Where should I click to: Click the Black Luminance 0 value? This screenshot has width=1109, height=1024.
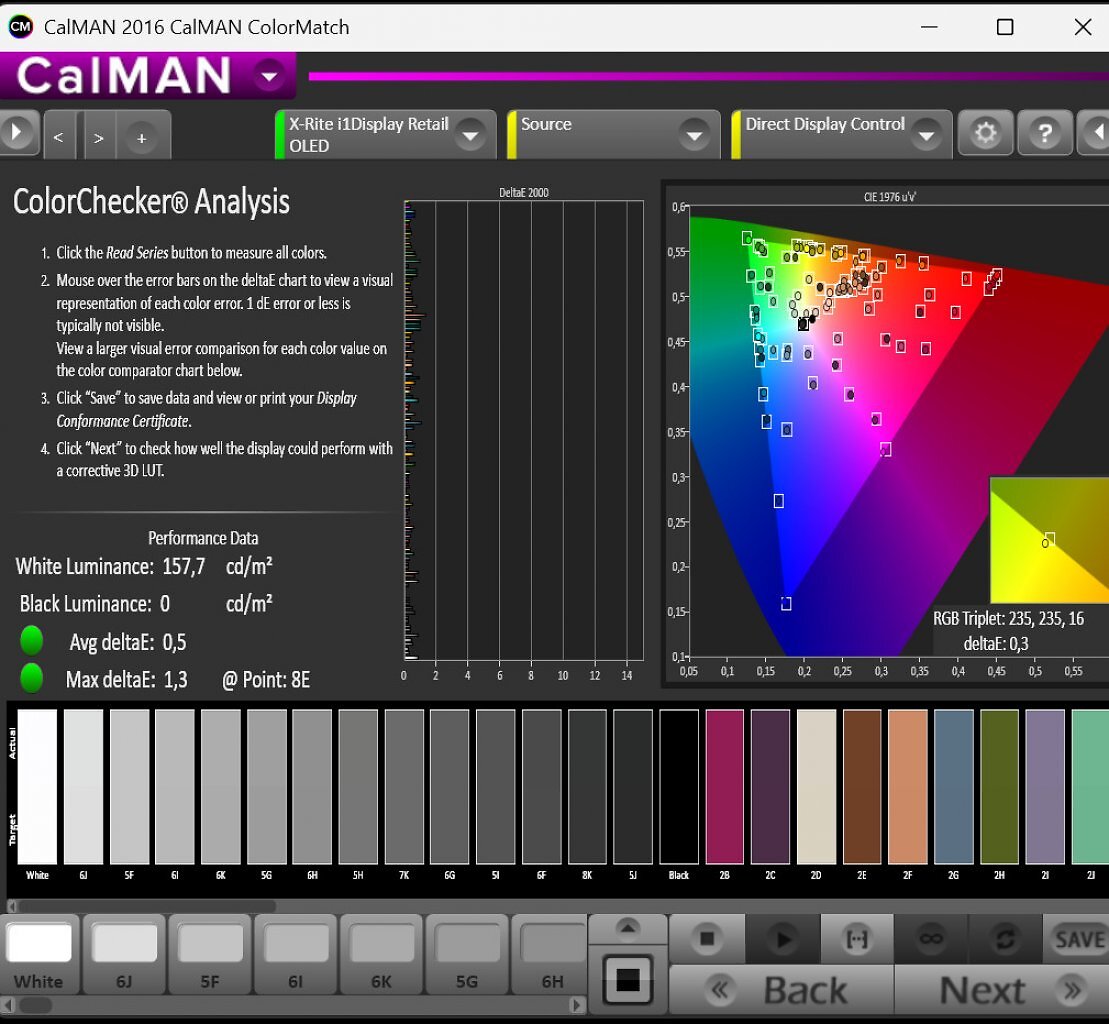(165, 604)
